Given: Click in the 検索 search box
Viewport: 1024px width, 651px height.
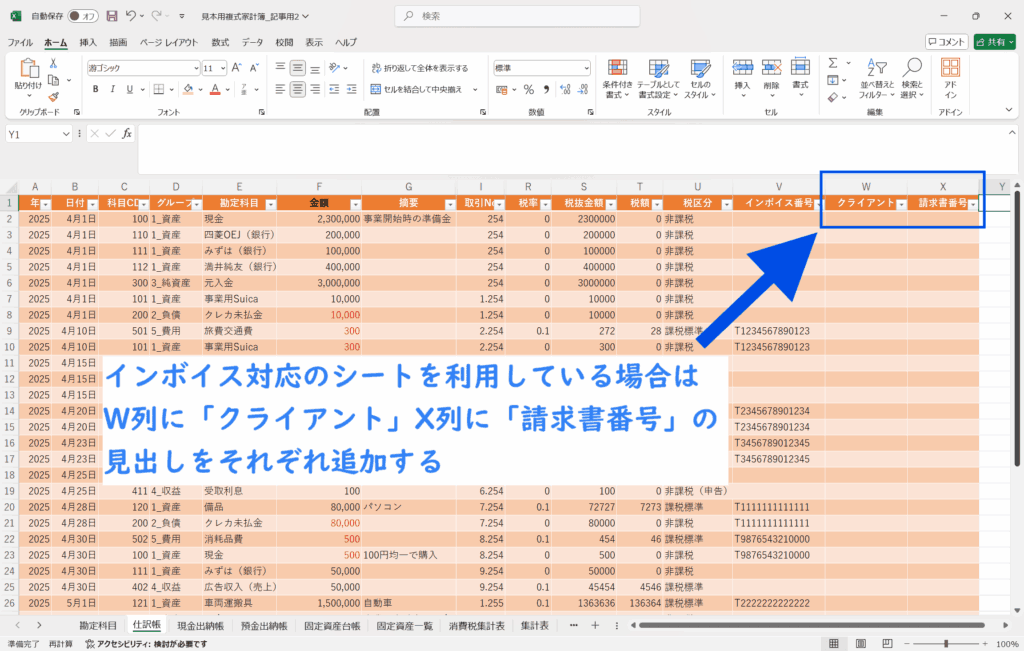Looking at the screenshot, I should click(x=517, y=16).
